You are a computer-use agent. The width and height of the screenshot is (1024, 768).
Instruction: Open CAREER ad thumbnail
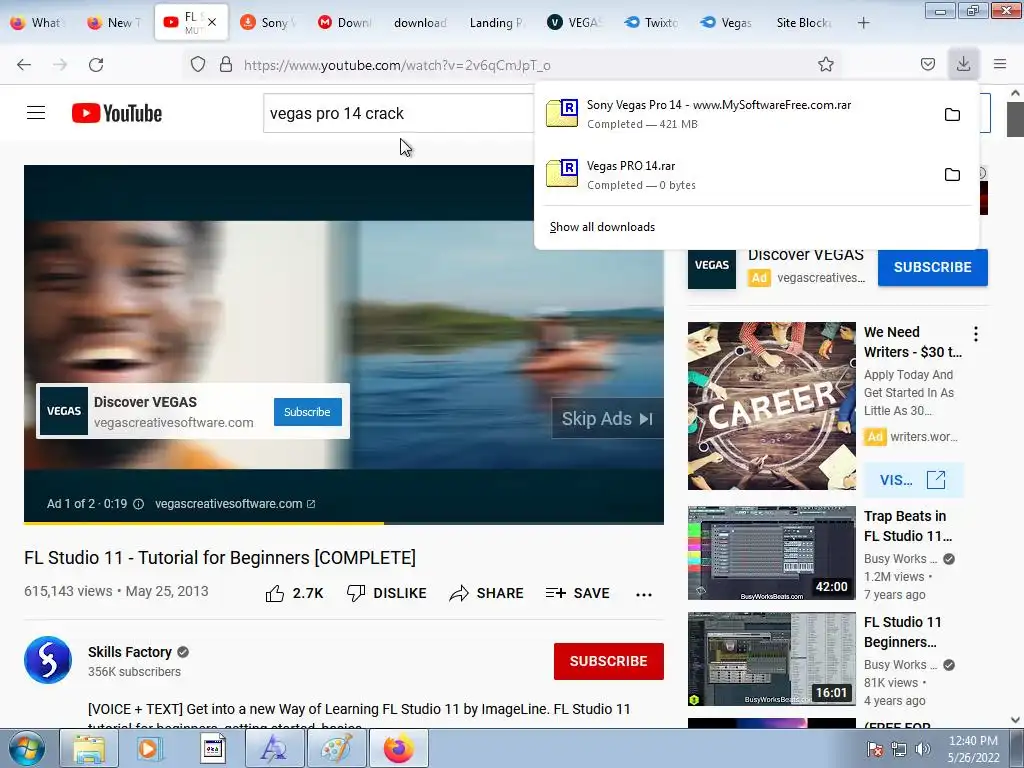[771, 406]
